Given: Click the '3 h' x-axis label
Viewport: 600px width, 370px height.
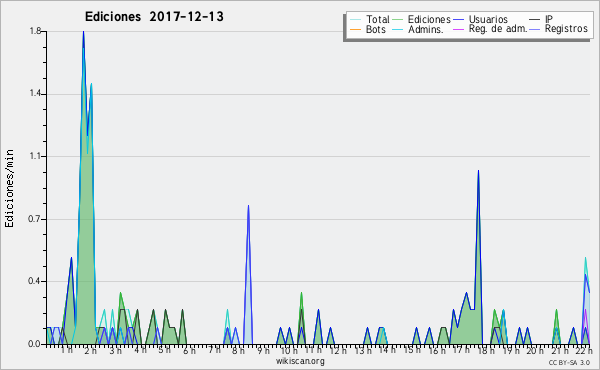Looking at the screenshot, I should tap(115, 350).
